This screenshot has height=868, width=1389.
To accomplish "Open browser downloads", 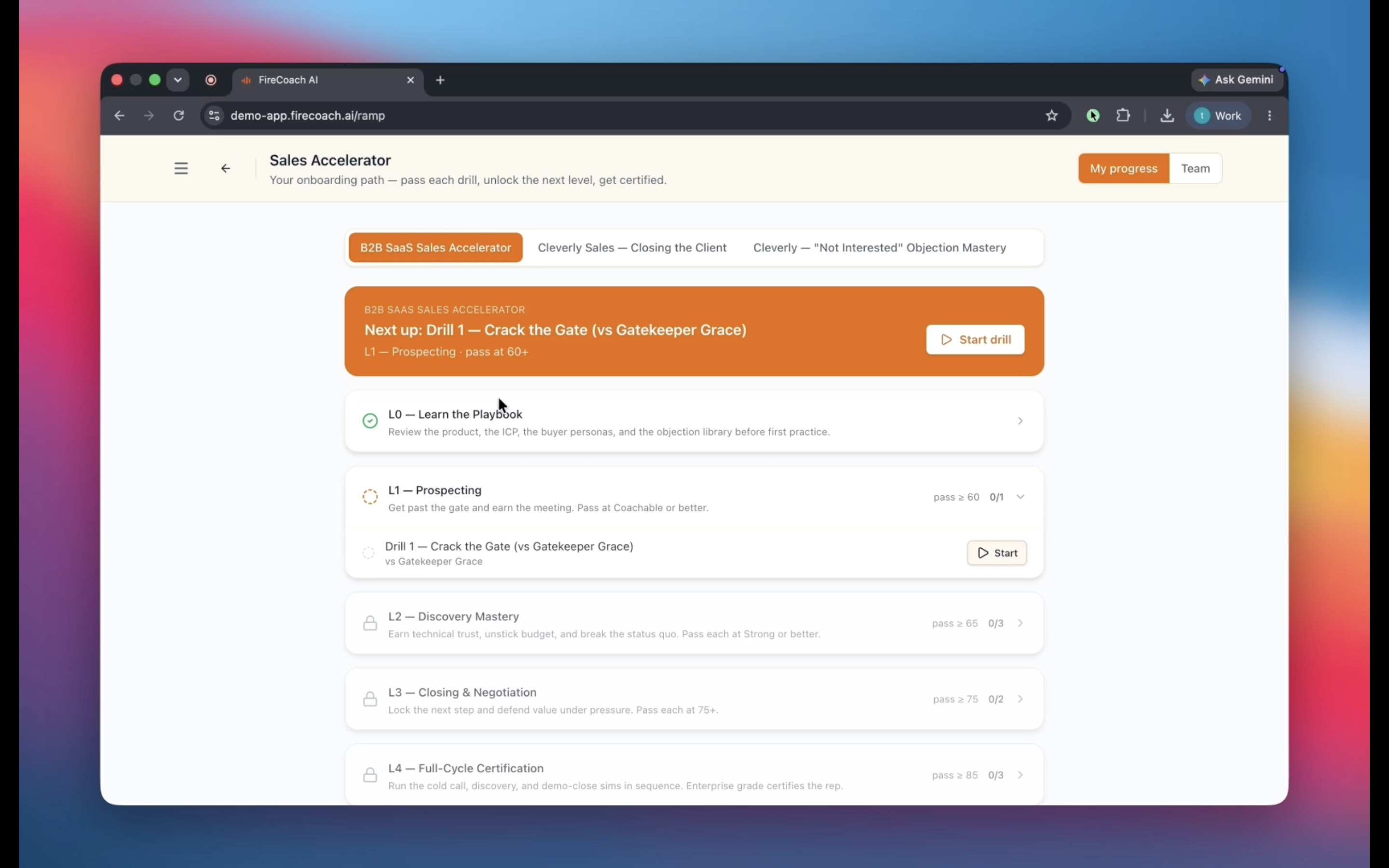I will point(1167,115).
